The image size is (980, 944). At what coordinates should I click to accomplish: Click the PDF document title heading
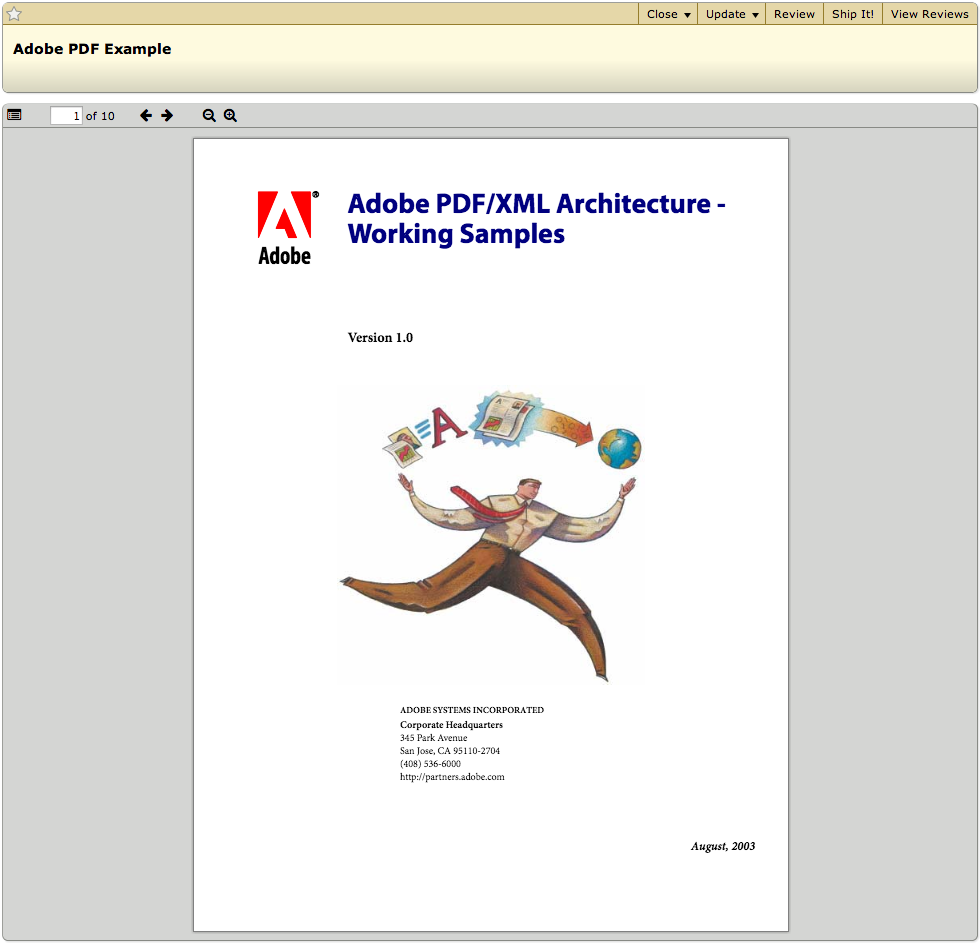point(536,218)
